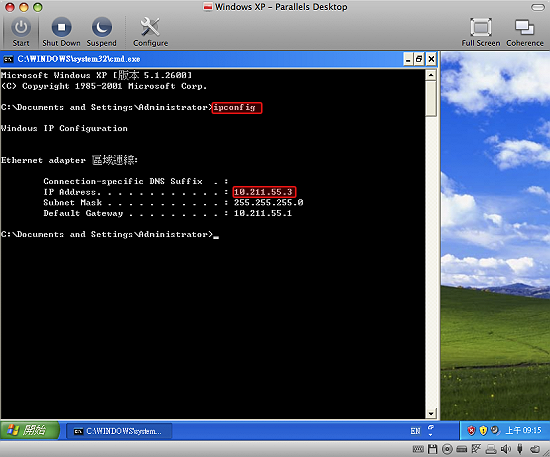Click the Parallels window resize grip
550x457 pixels.
tap(546, 453)
